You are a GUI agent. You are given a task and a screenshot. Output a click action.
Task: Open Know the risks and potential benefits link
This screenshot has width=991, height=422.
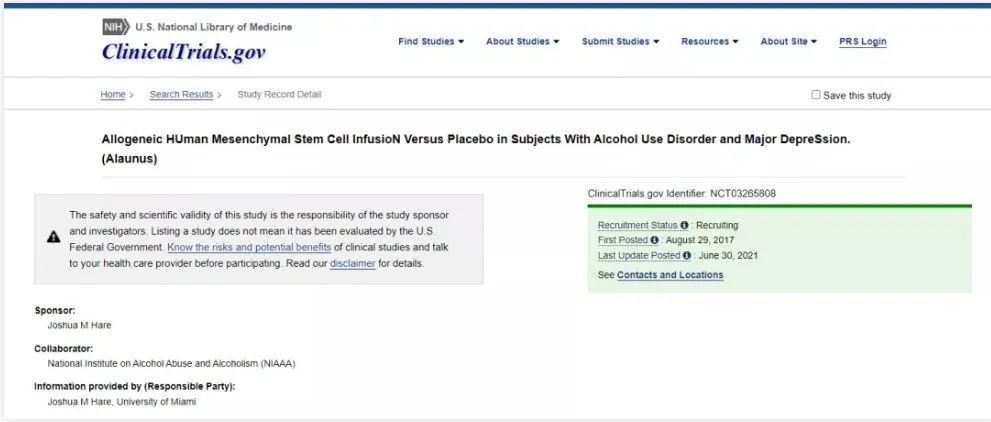pos(249,247)
